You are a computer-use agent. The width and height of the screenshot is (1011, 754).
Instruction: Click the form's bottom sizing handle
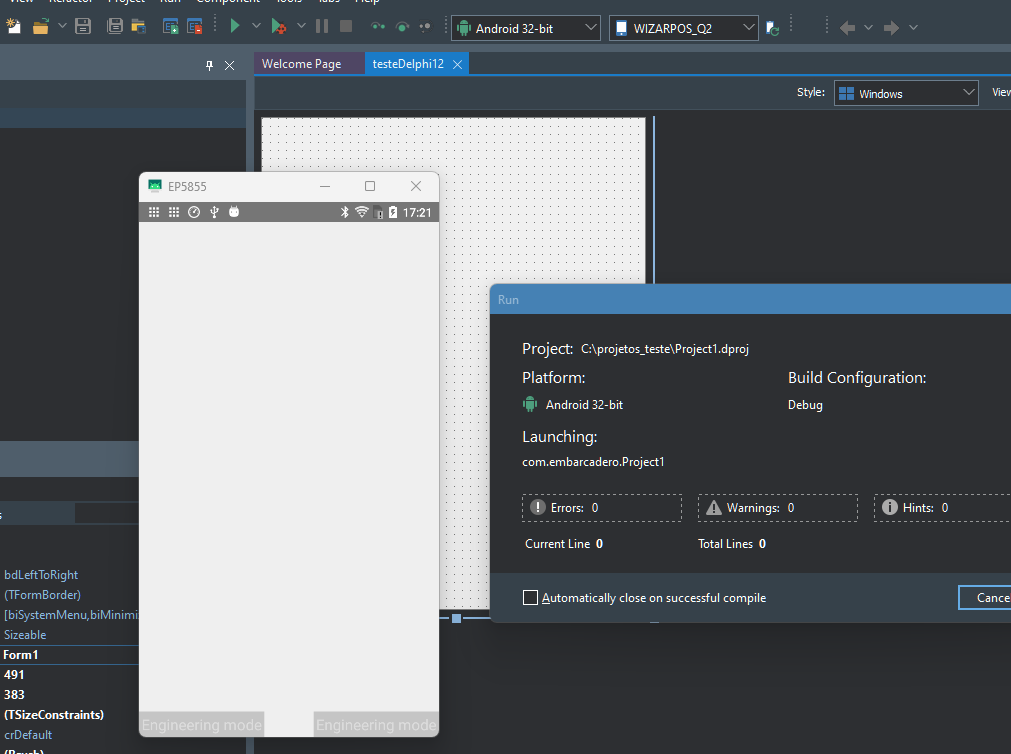(456, 619)
